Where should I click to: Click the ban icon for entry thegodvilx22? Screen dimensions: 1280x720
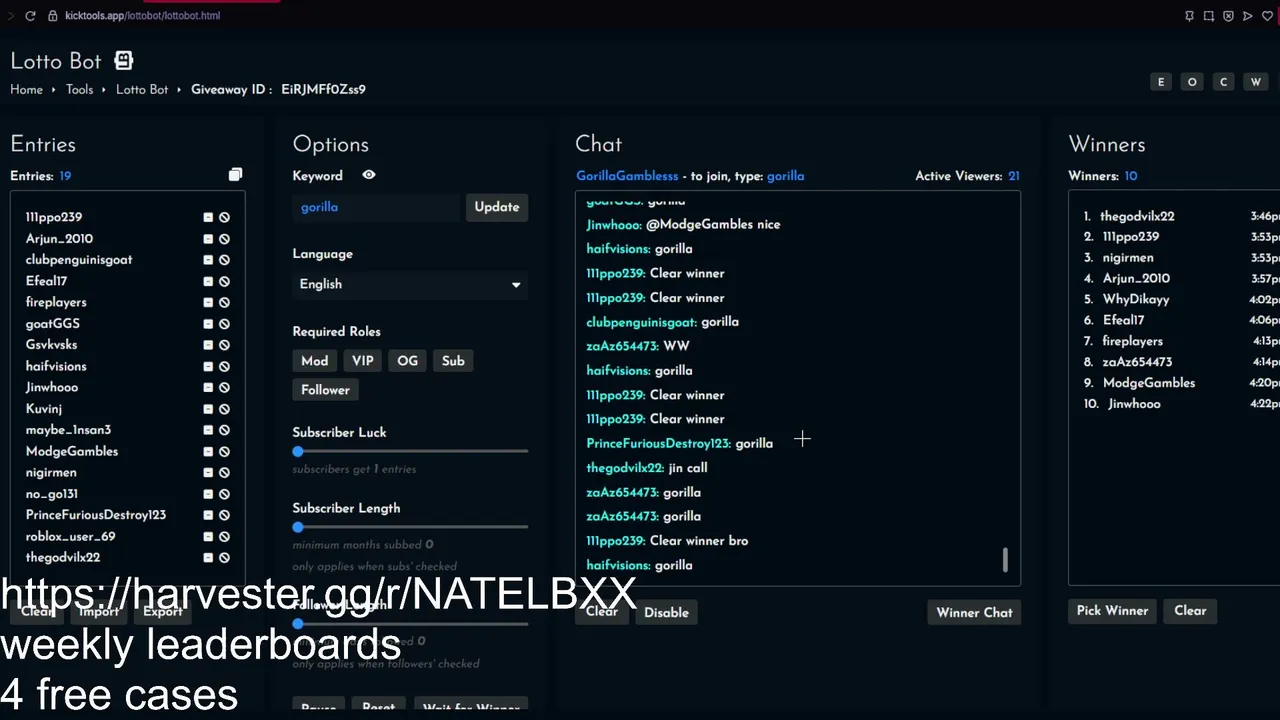[x=224, y=558]
